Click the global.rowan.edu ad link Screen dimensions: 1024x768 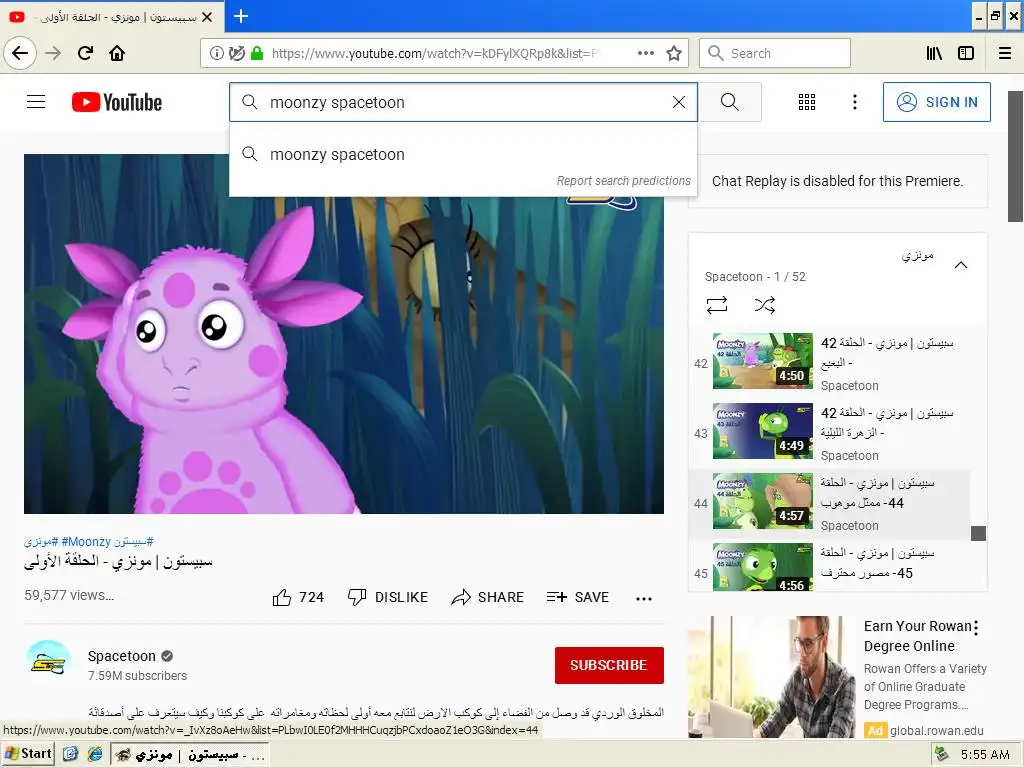pos(937,731)
